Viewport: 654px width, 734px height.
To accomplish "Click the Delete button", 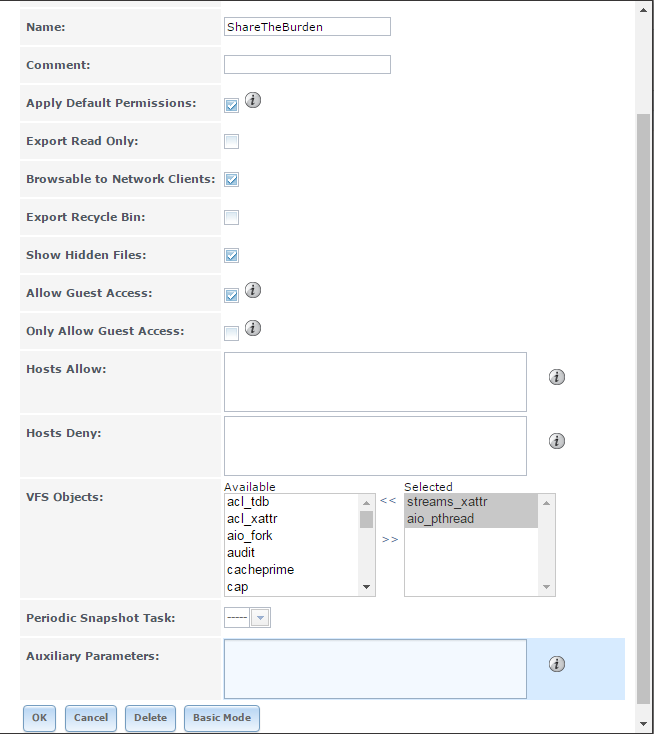I will (x=150, y=718).
